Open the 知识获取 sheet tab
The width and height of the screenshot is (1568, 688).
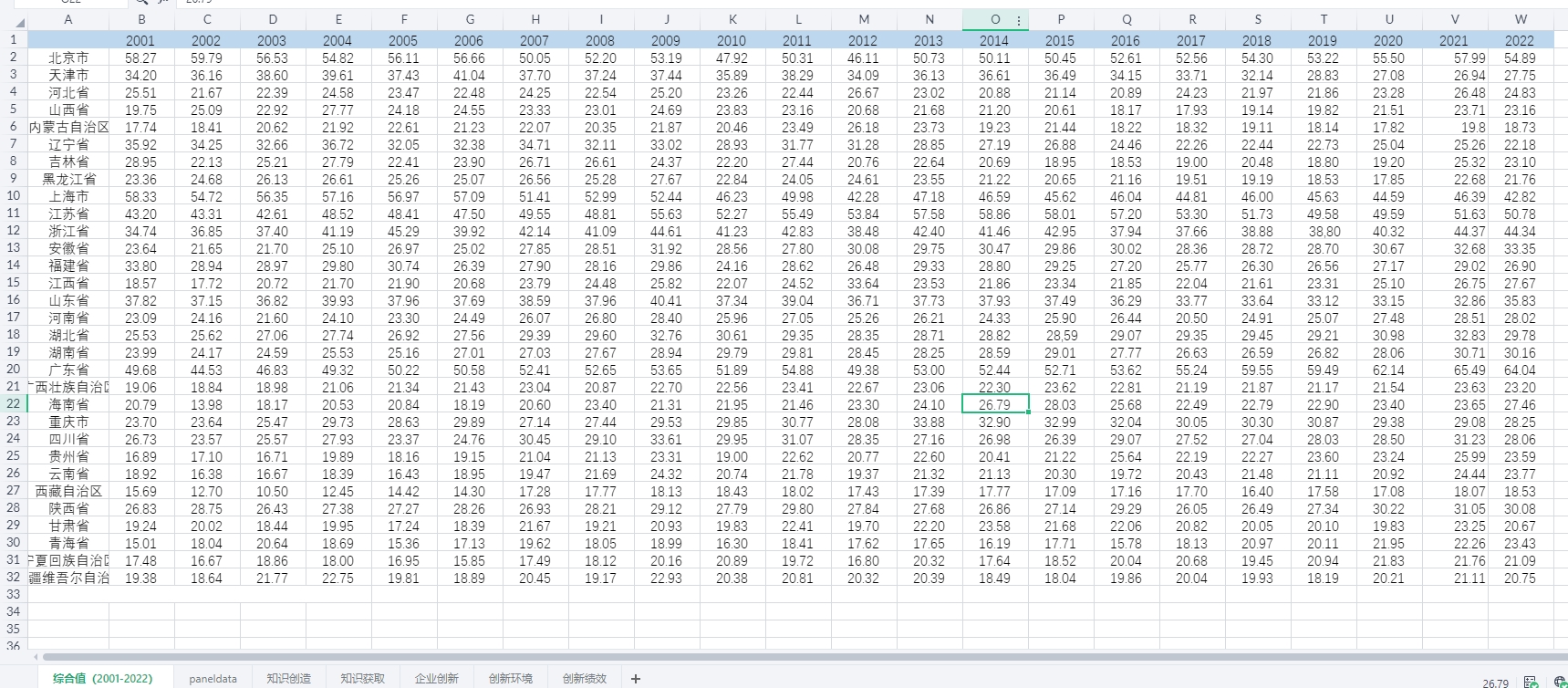click(362, 678)
